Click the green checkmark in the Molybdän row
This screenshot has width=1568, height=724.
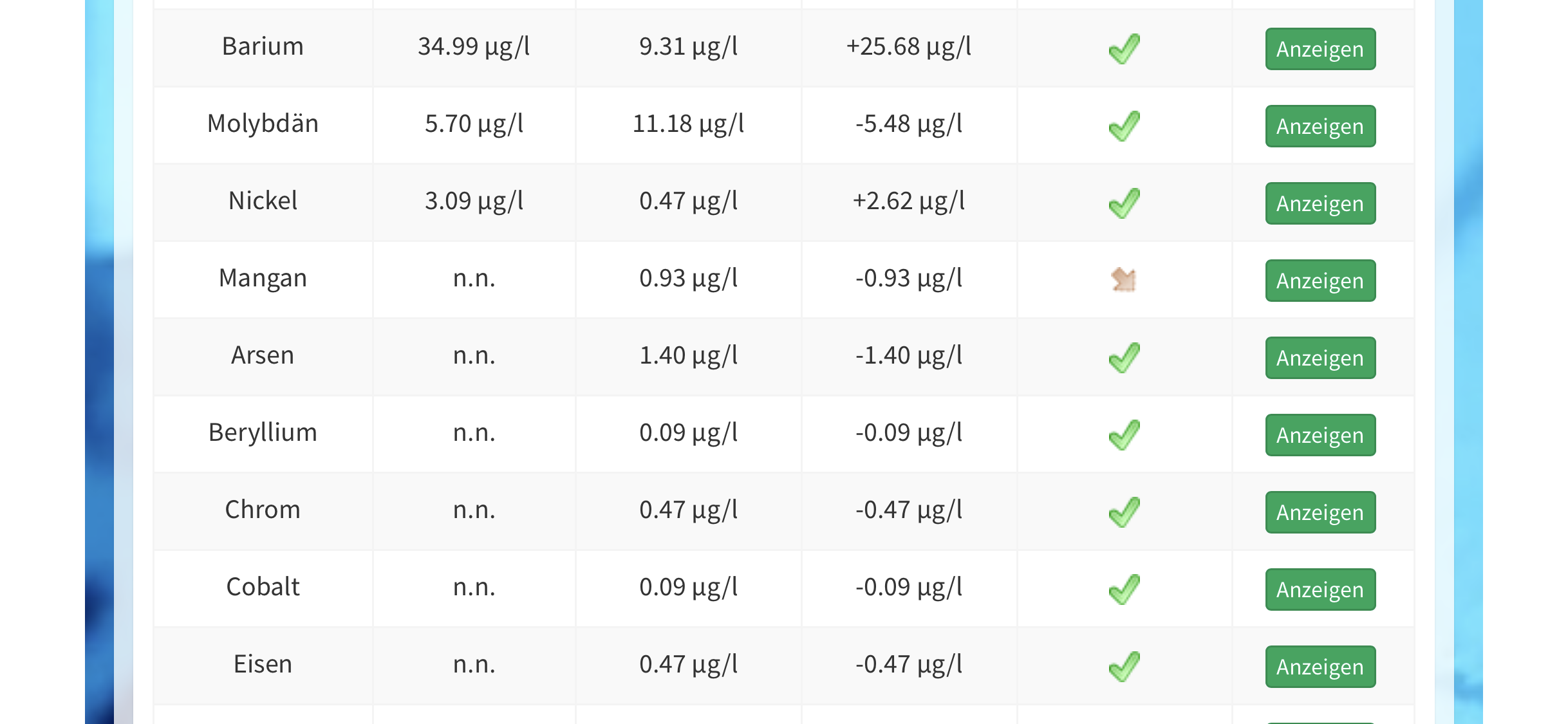(1124, 126)
